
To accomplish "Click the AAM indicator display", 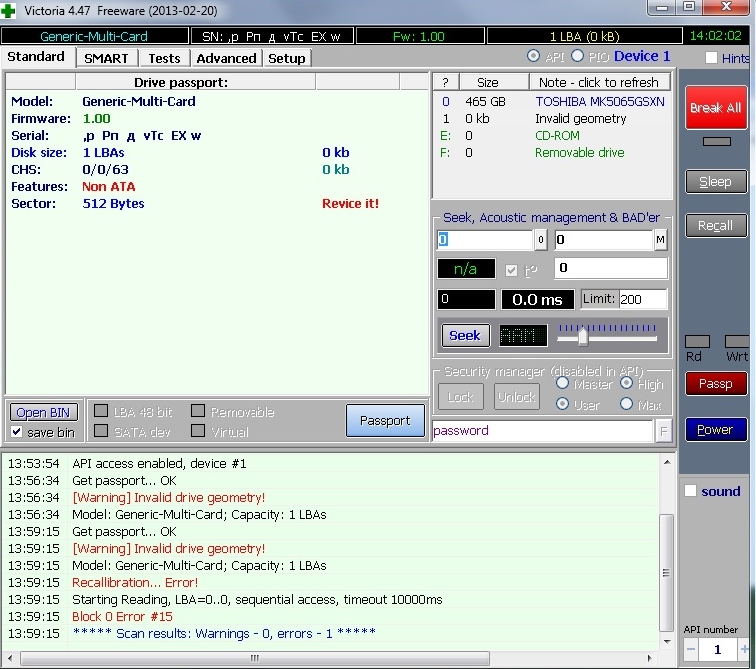I will click(x=523, y=335).
